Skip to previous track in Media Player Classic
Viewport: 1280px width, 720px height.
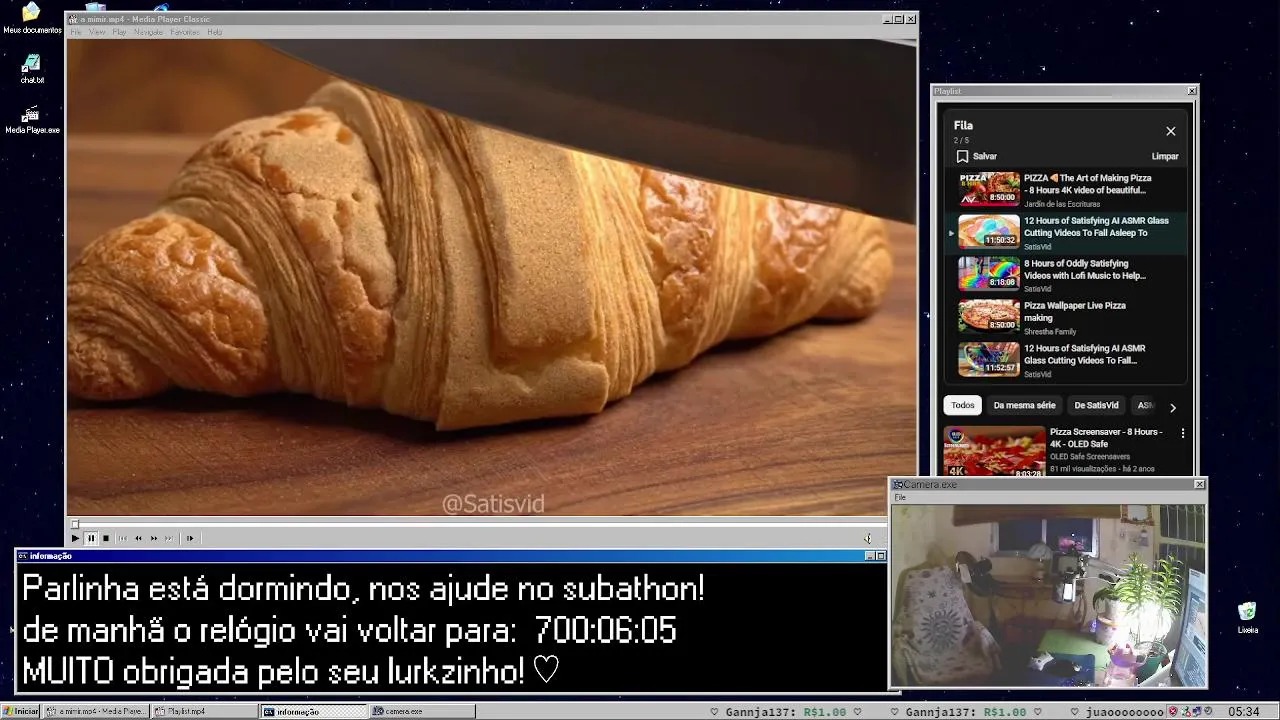pyautogui.click(x=123, y=538)
